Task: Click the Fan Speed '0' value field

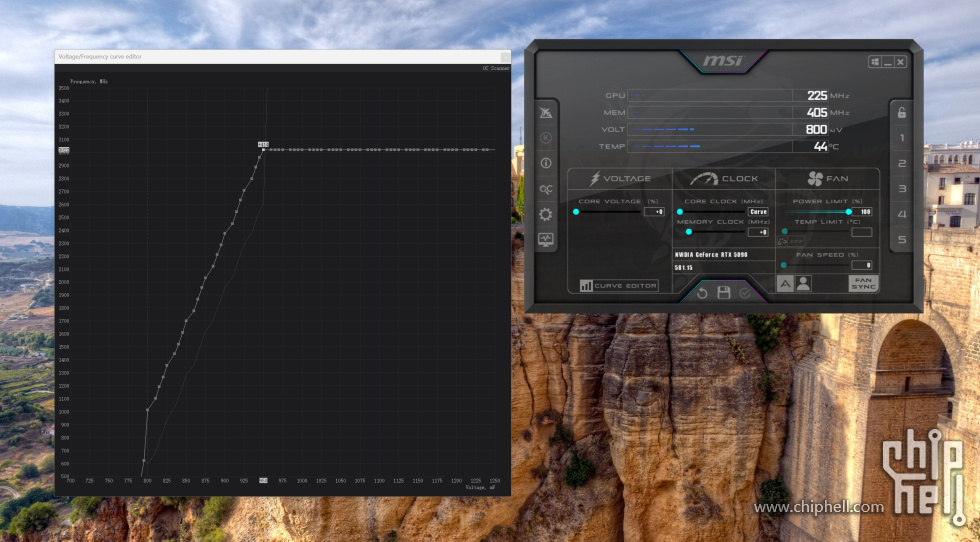Action: coord(862,265)
